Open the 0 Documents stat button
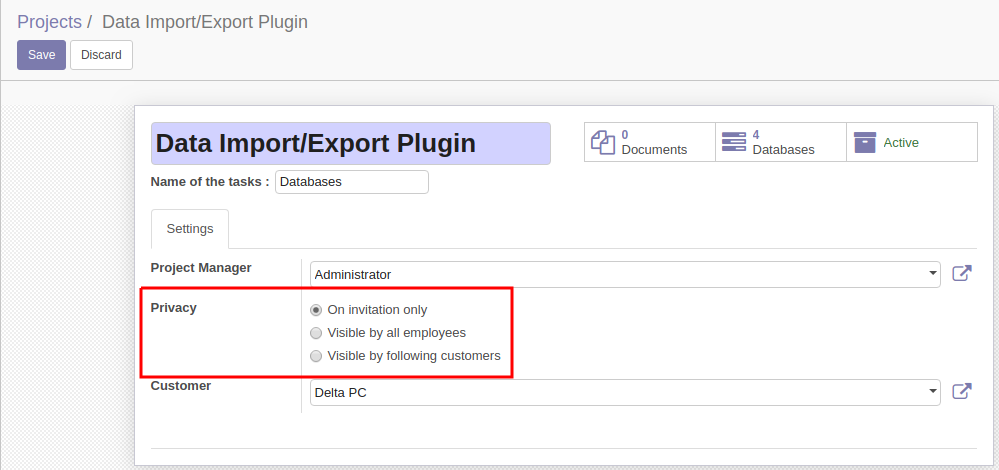999x470 pixels. click(650, 142)
